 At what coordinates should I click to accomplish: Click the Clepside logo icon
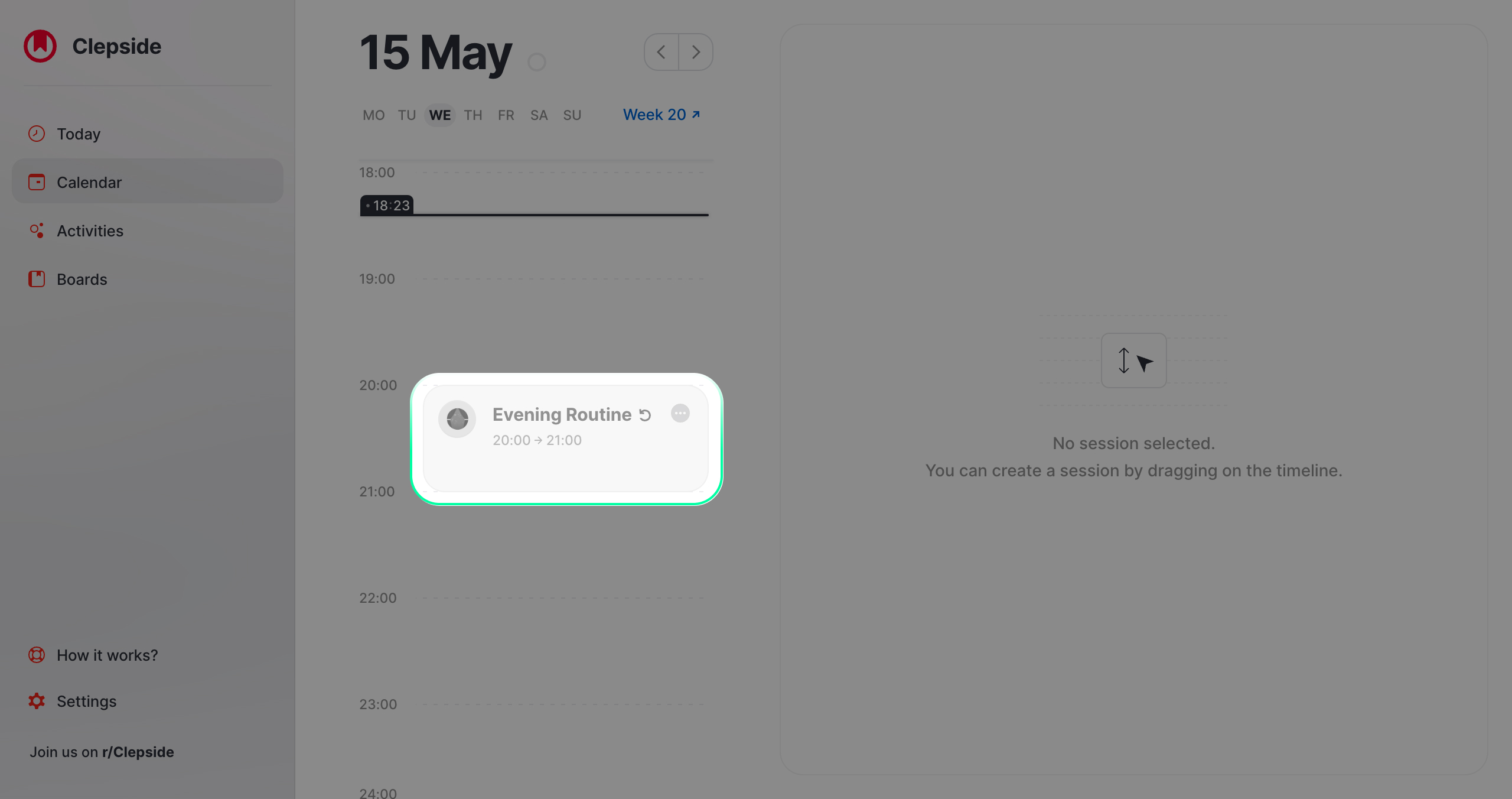40,46
